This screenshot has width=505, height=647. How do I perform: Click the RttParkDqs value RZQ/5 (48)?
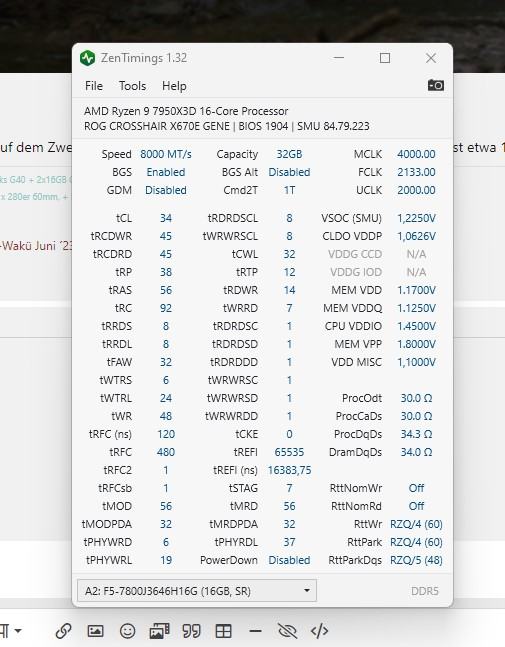416,560
